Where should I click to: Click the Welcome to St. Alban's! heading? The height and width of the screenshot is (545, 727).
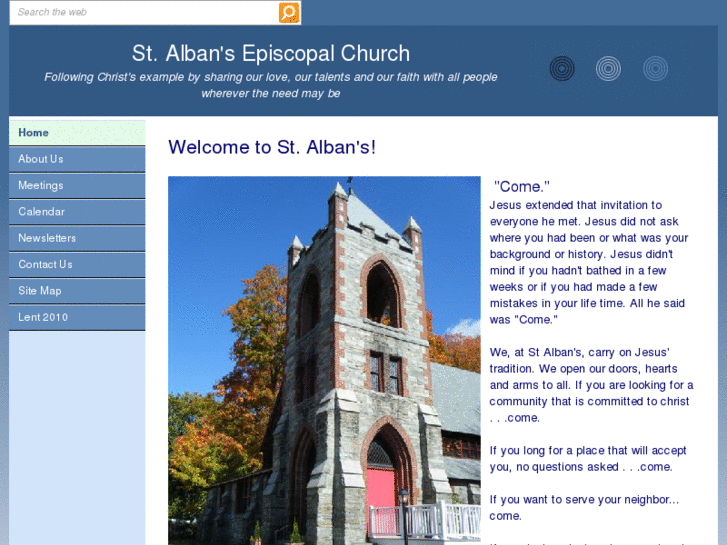click(272, 147)
